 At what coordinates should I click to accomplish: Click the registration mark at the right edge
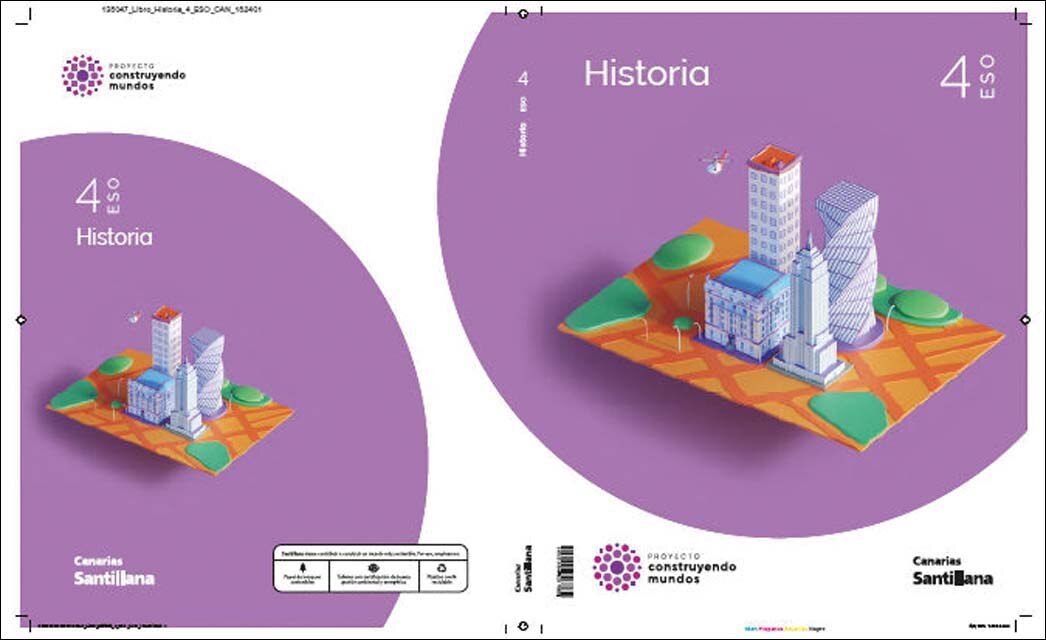pos(1025,320)
